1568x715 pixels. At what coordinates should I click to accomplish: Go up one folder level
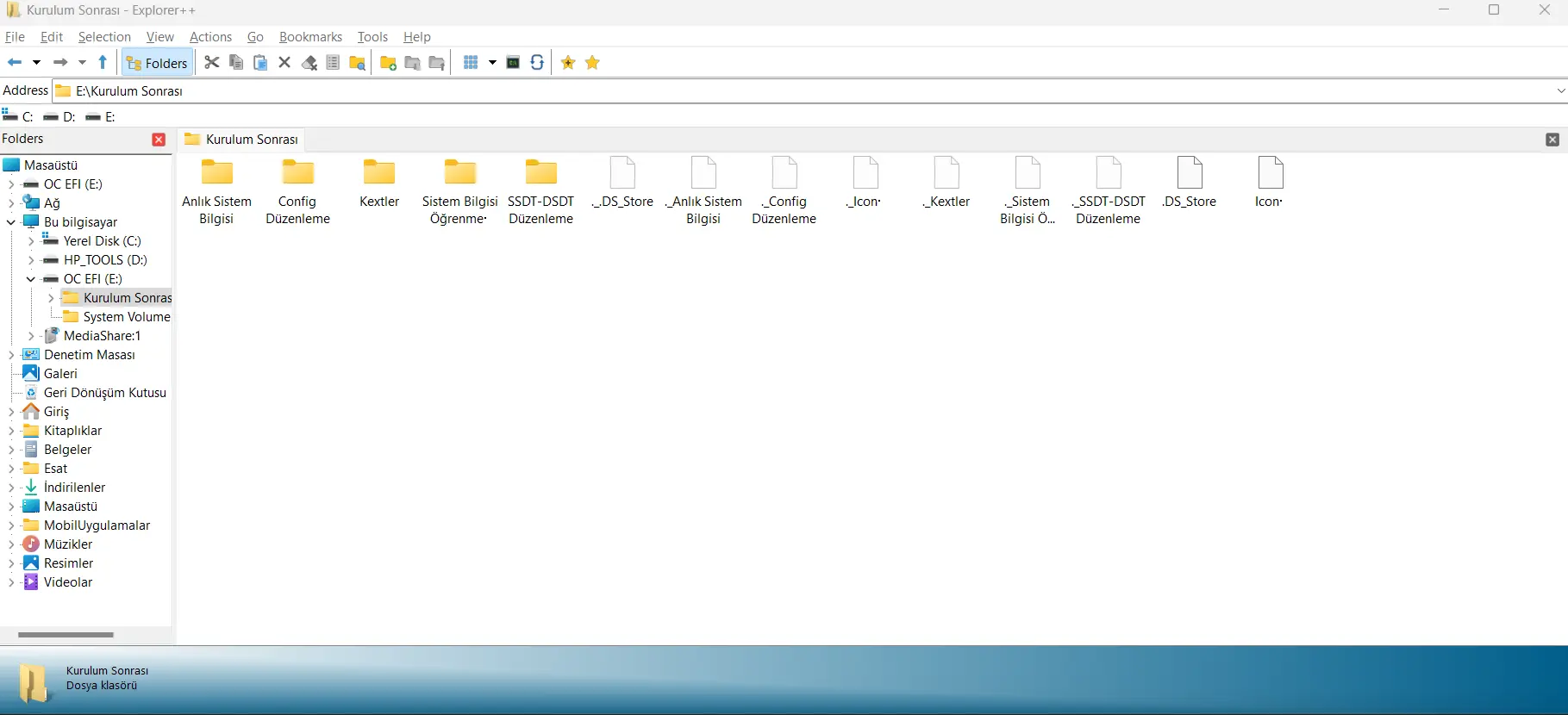click(x=103, y=63)
